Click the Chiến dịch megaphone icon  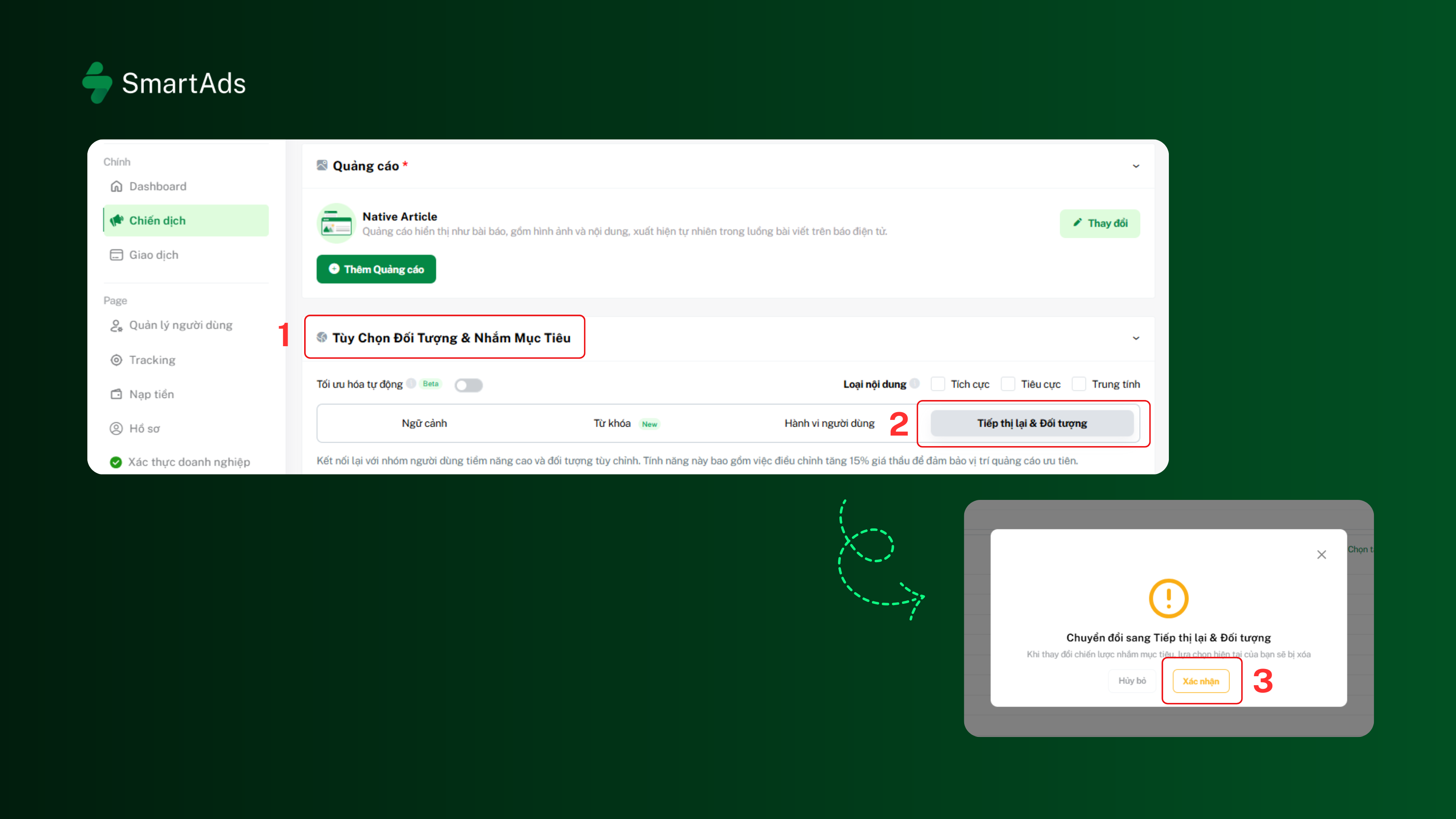(x=116, y=220)
